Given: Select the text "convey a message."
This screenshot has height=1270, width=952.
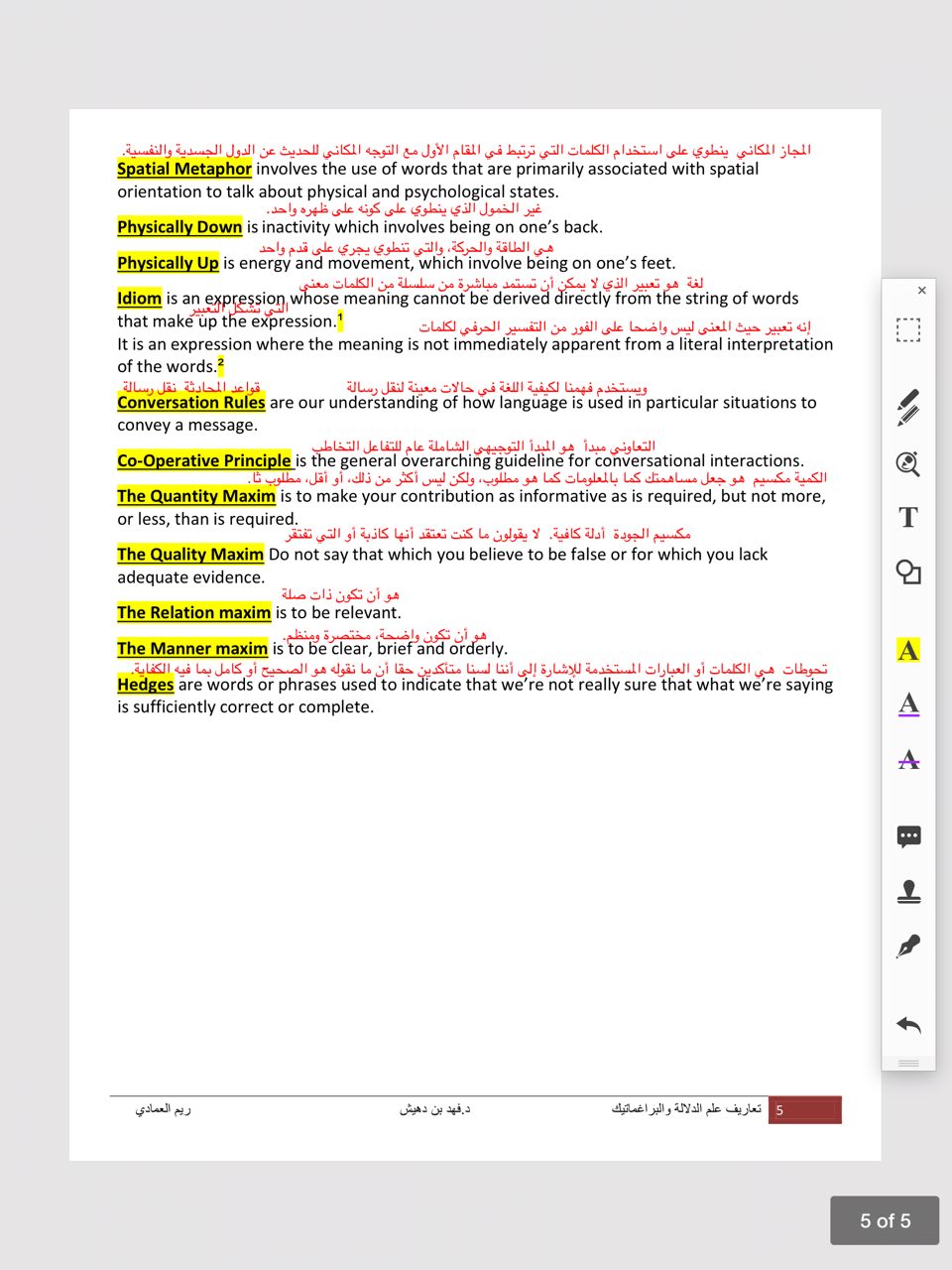Looking at the screenshot, I should (187, 426).
